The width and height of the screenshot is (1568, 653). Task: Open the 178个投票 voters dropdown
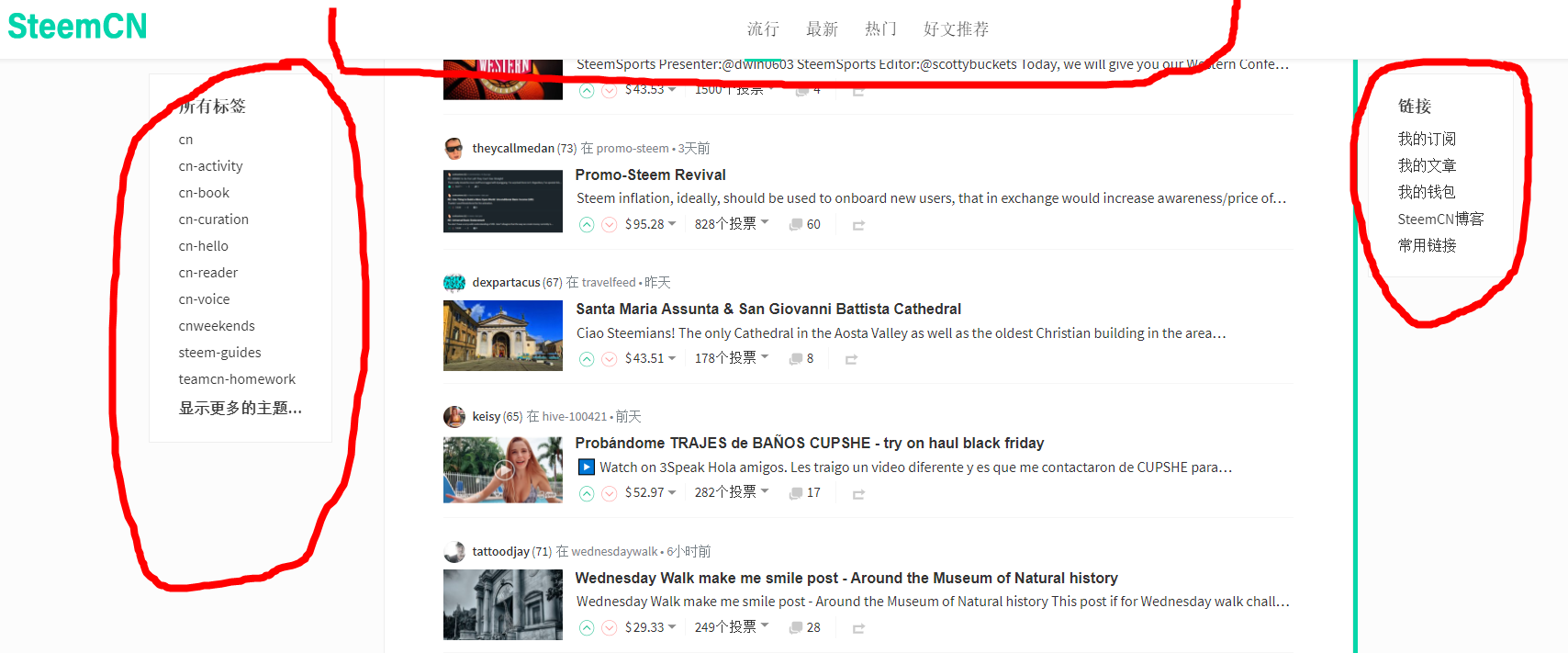point(732,357)
